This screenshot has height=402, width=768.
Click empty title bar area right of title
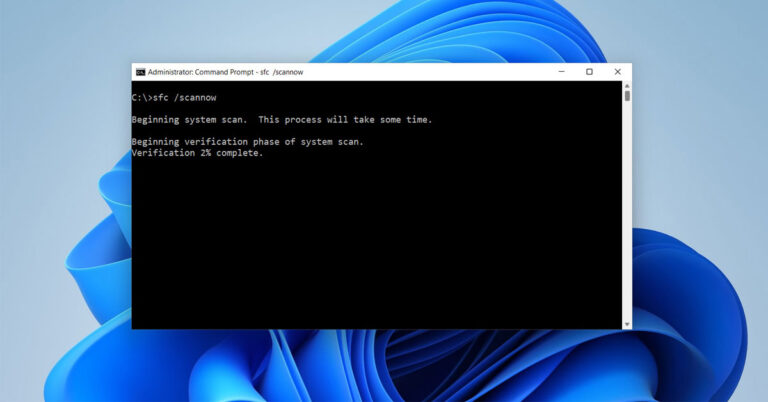pos(430,72)
